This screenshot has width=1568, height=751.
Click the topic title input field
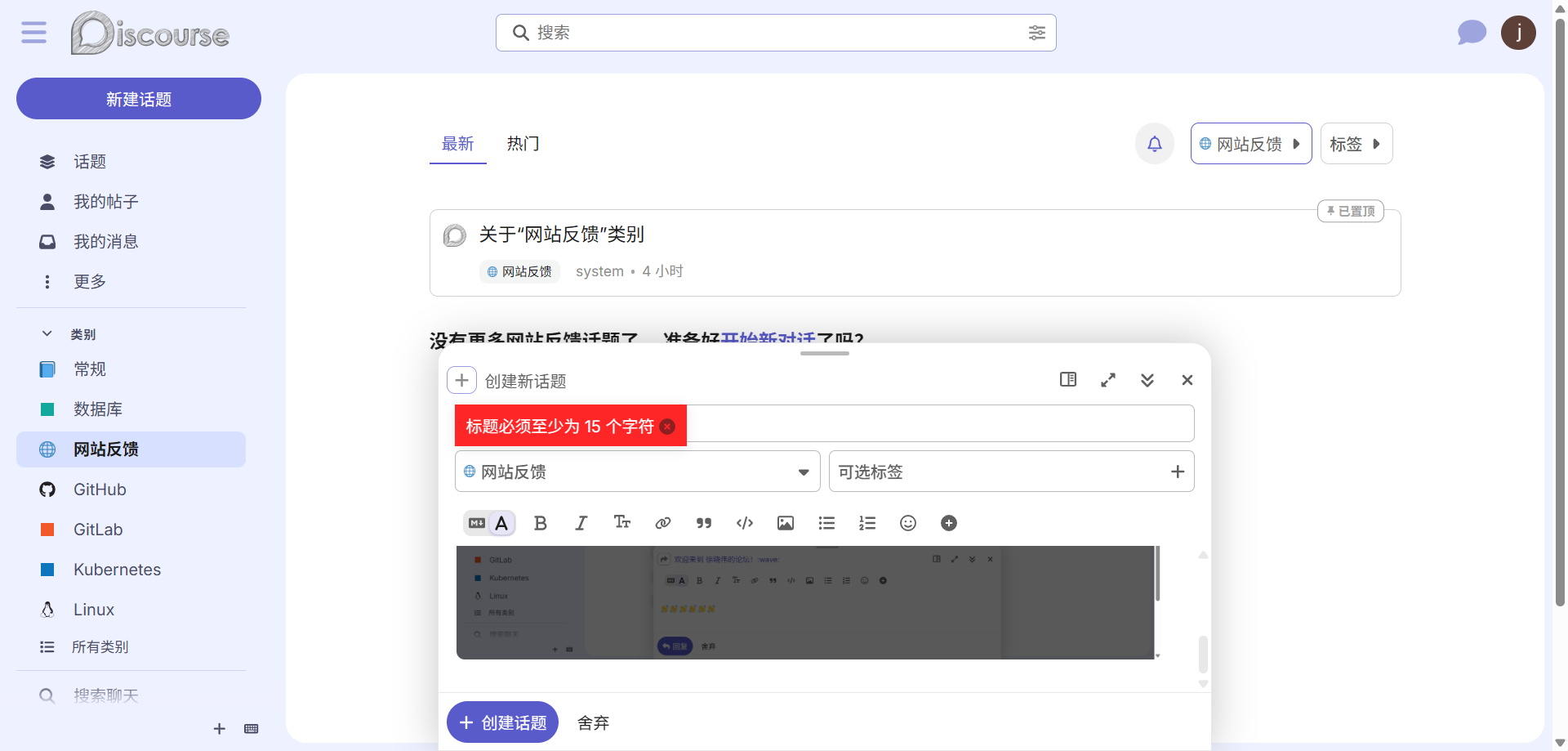(939, 424)
